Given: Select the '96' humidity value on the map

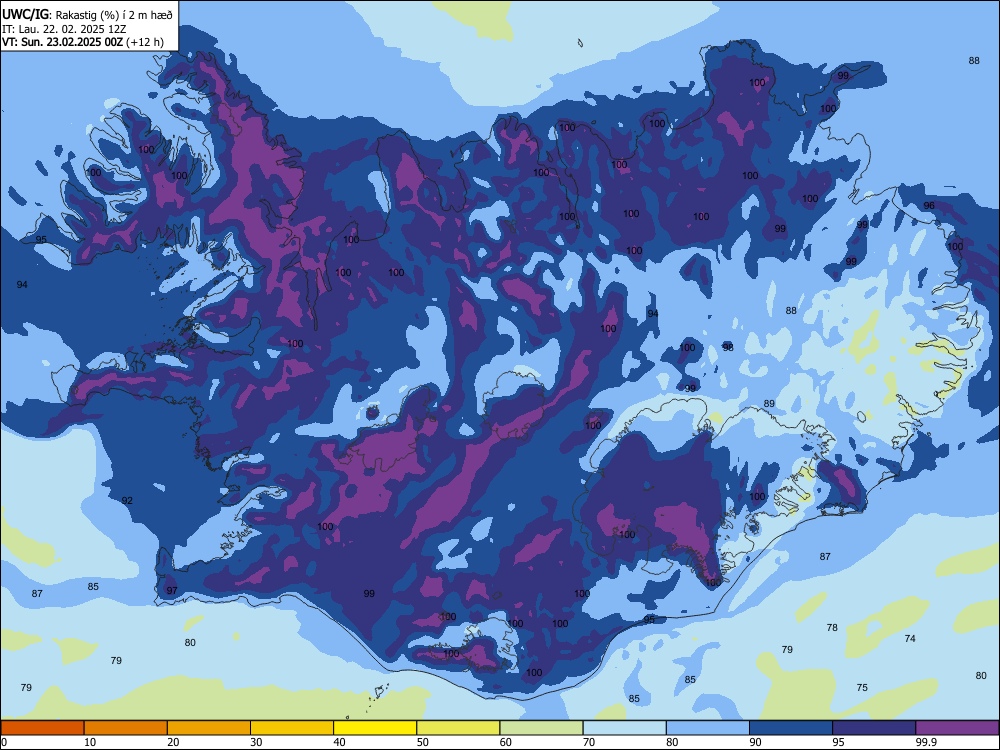Looking at the screenshot, I should click(929, 205).
